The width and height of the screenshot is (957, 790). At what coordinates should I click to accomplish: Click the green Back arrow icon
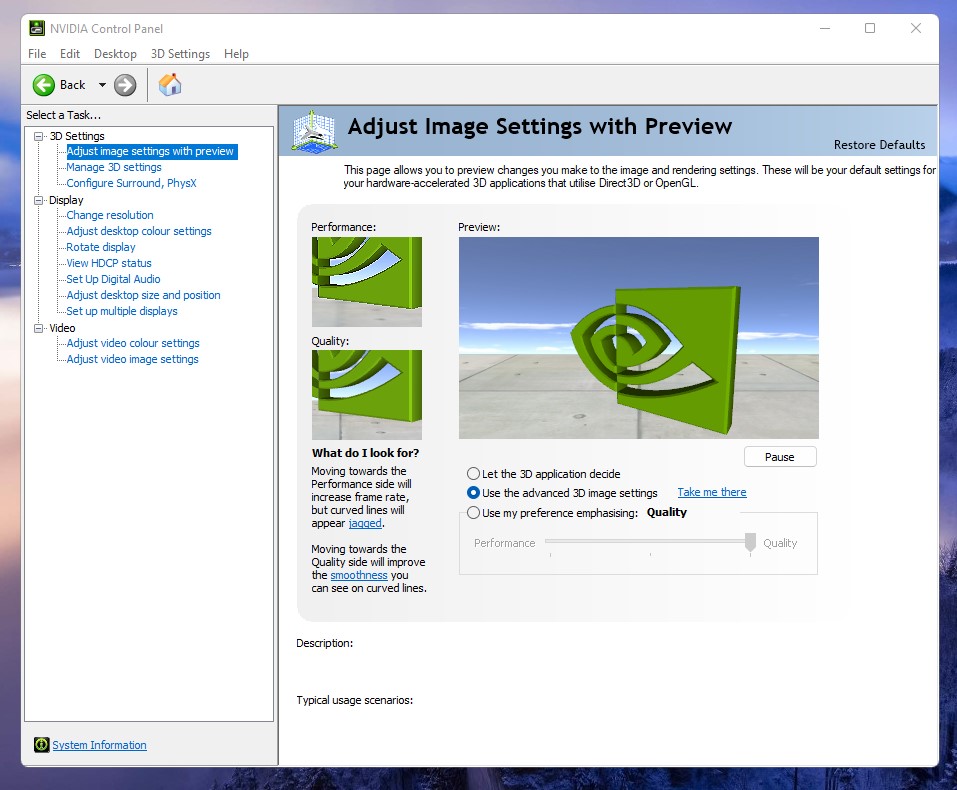tap(43, 85)
